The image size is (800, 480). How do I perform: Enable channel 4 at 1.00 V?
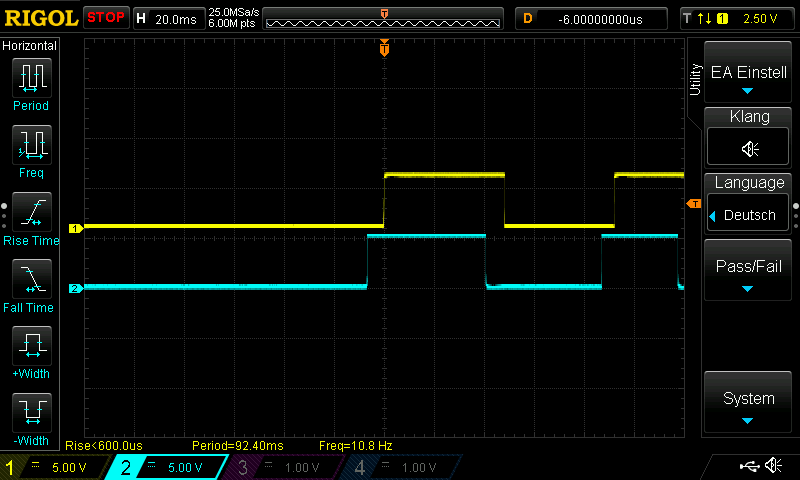402,467
